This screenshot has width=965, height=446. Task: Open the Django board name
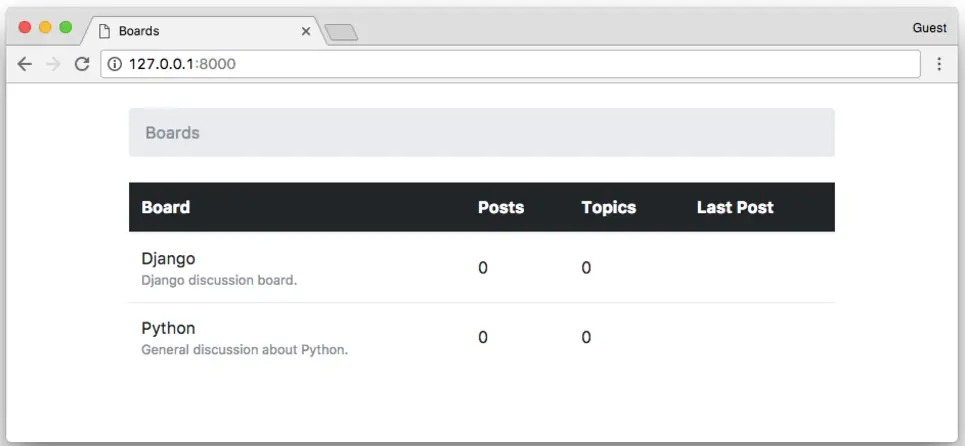168,259
